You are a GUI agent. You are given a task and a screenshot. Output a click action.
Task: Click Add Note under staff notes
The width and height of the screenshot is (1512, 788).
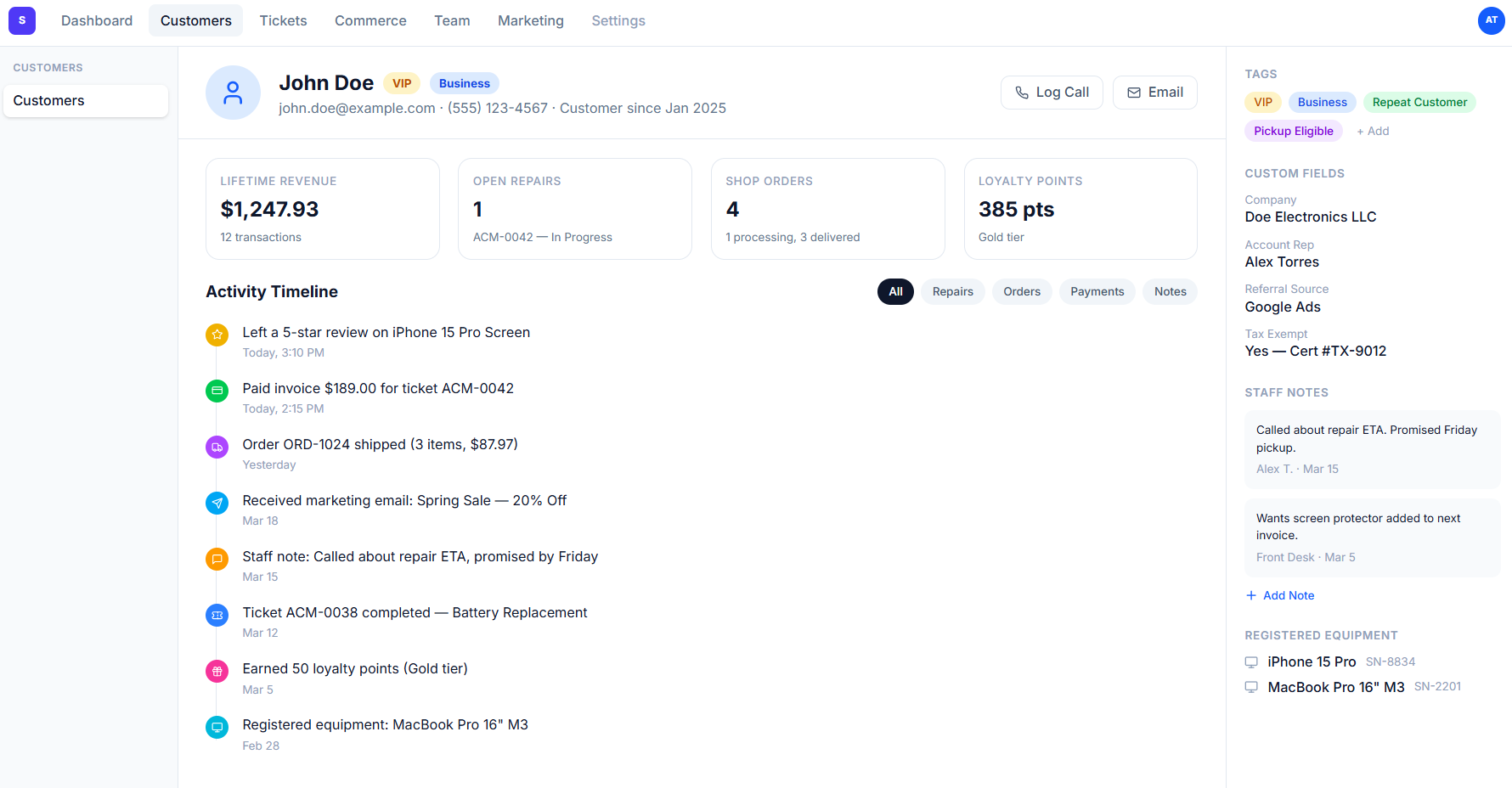[x=1280, y=595]
